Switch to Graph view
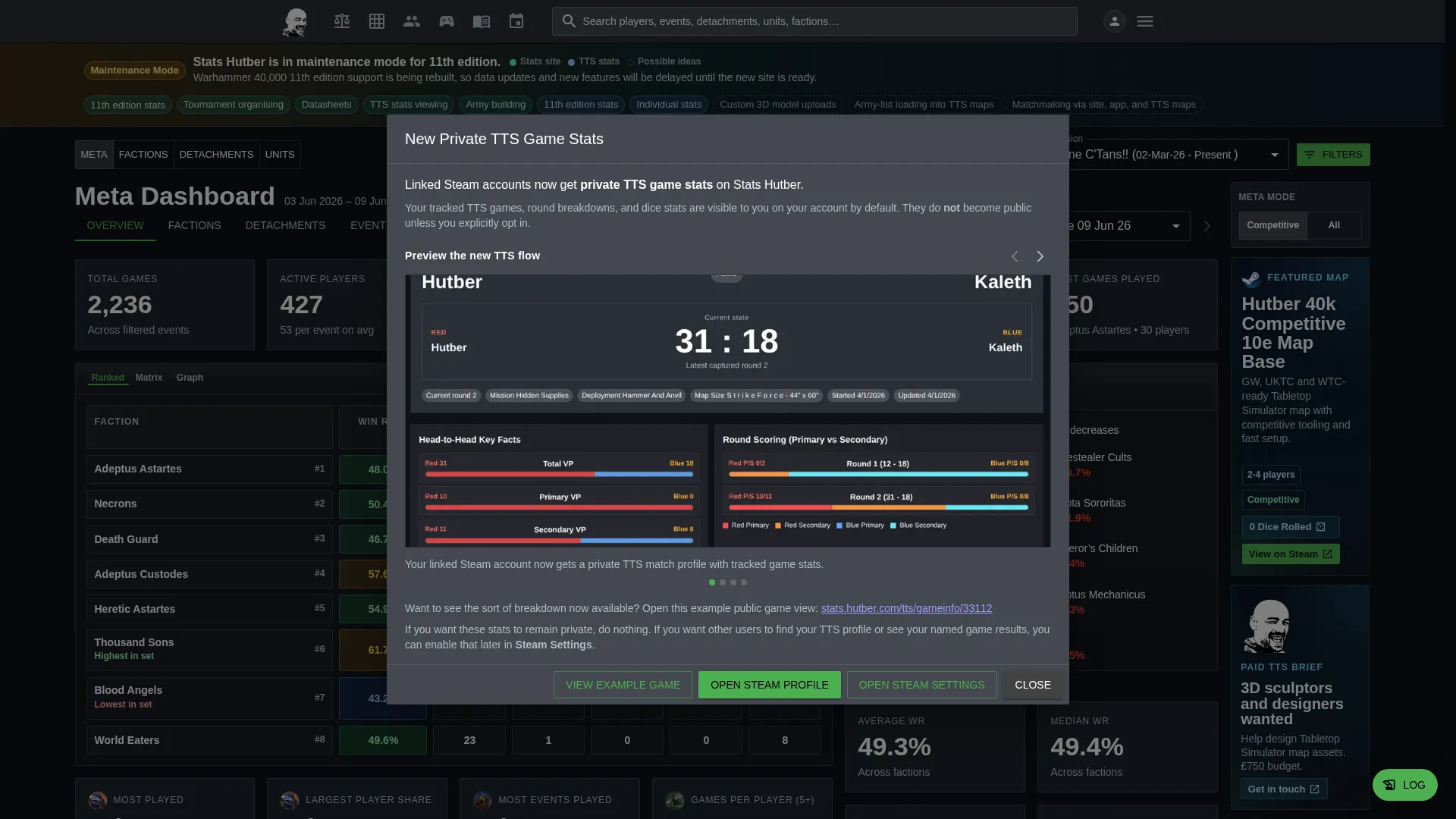This screenshot has height=819, width=1456. pos(190,378)
